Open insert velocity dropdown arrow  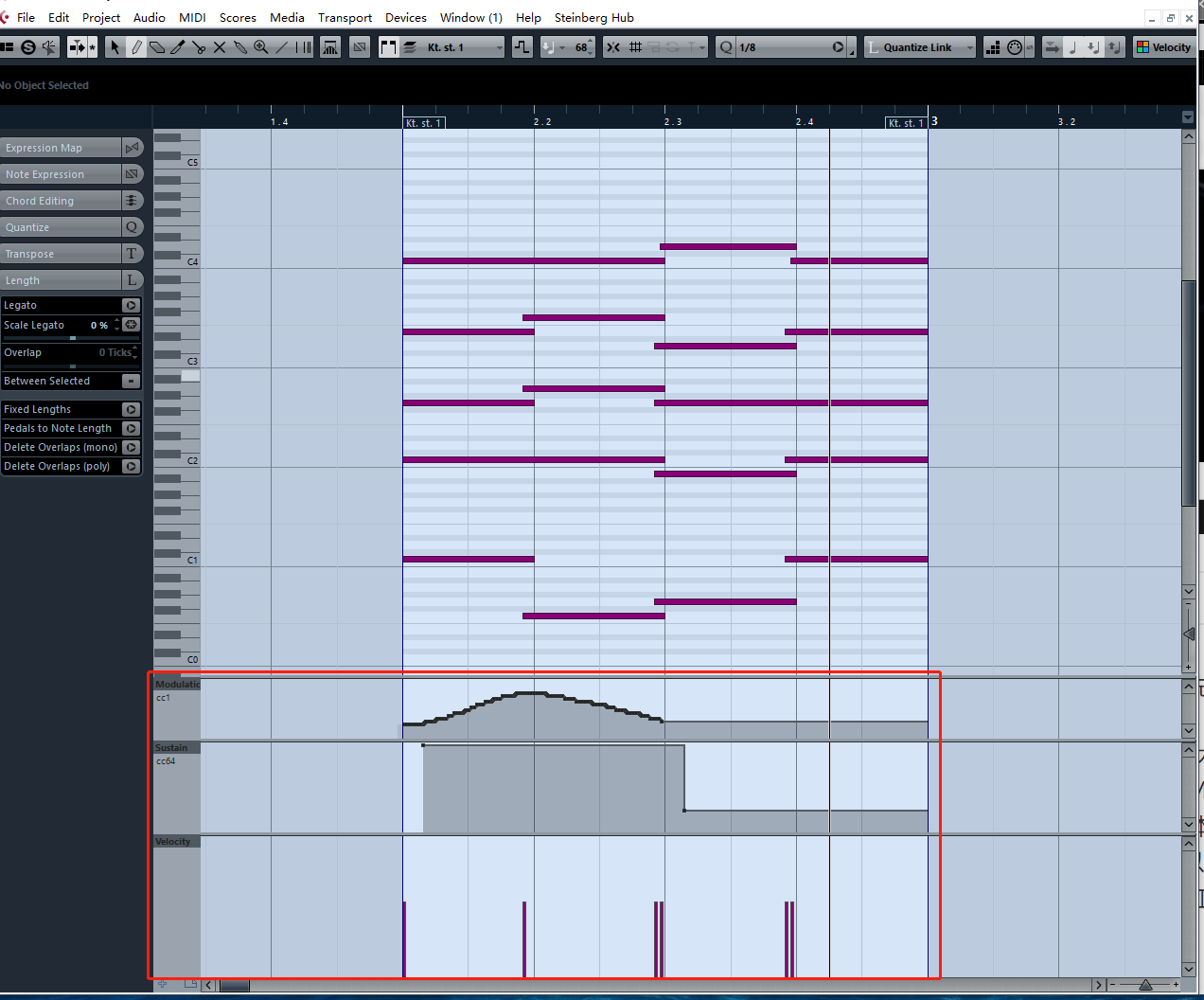(x=562, y=46)
